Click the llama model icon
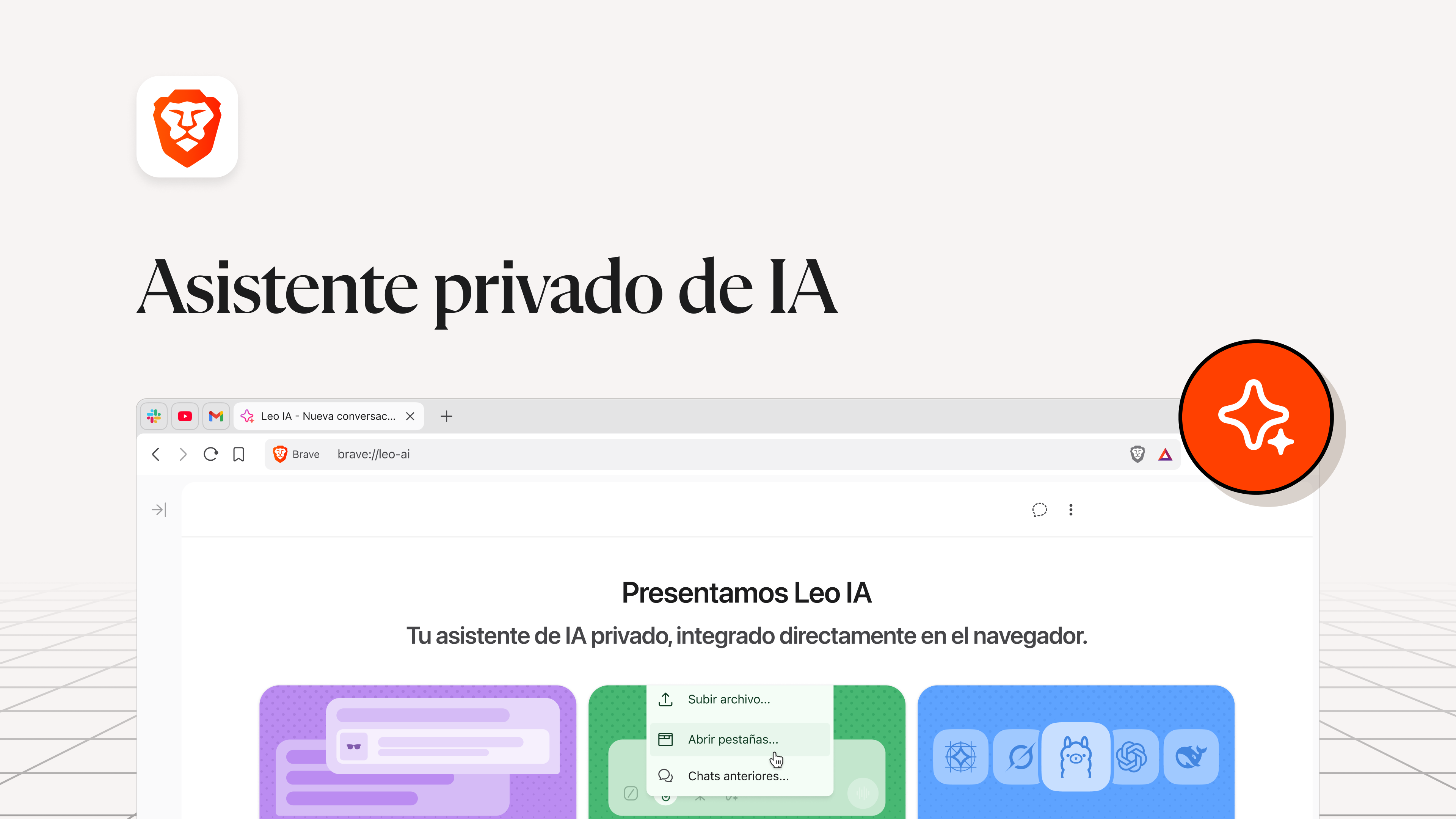Image resolution: width=1456 pixels, height=819 pixels. click(1076, 757)
